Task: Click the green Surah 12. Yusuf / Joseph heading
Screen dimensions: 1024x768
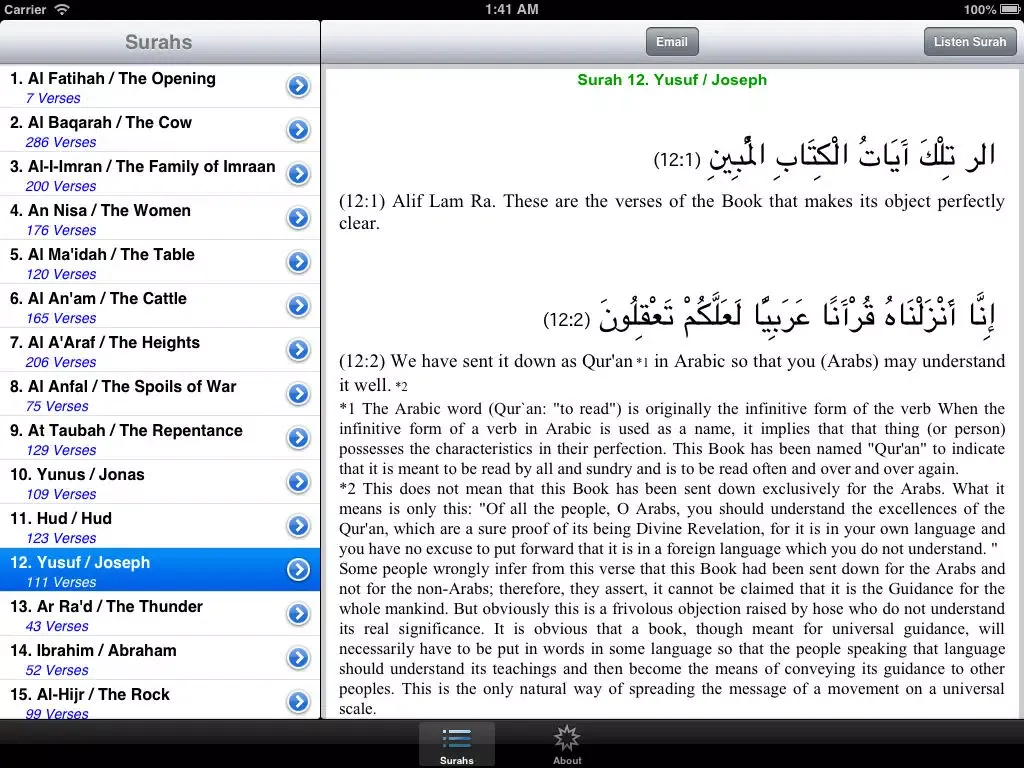Action: 672,80
